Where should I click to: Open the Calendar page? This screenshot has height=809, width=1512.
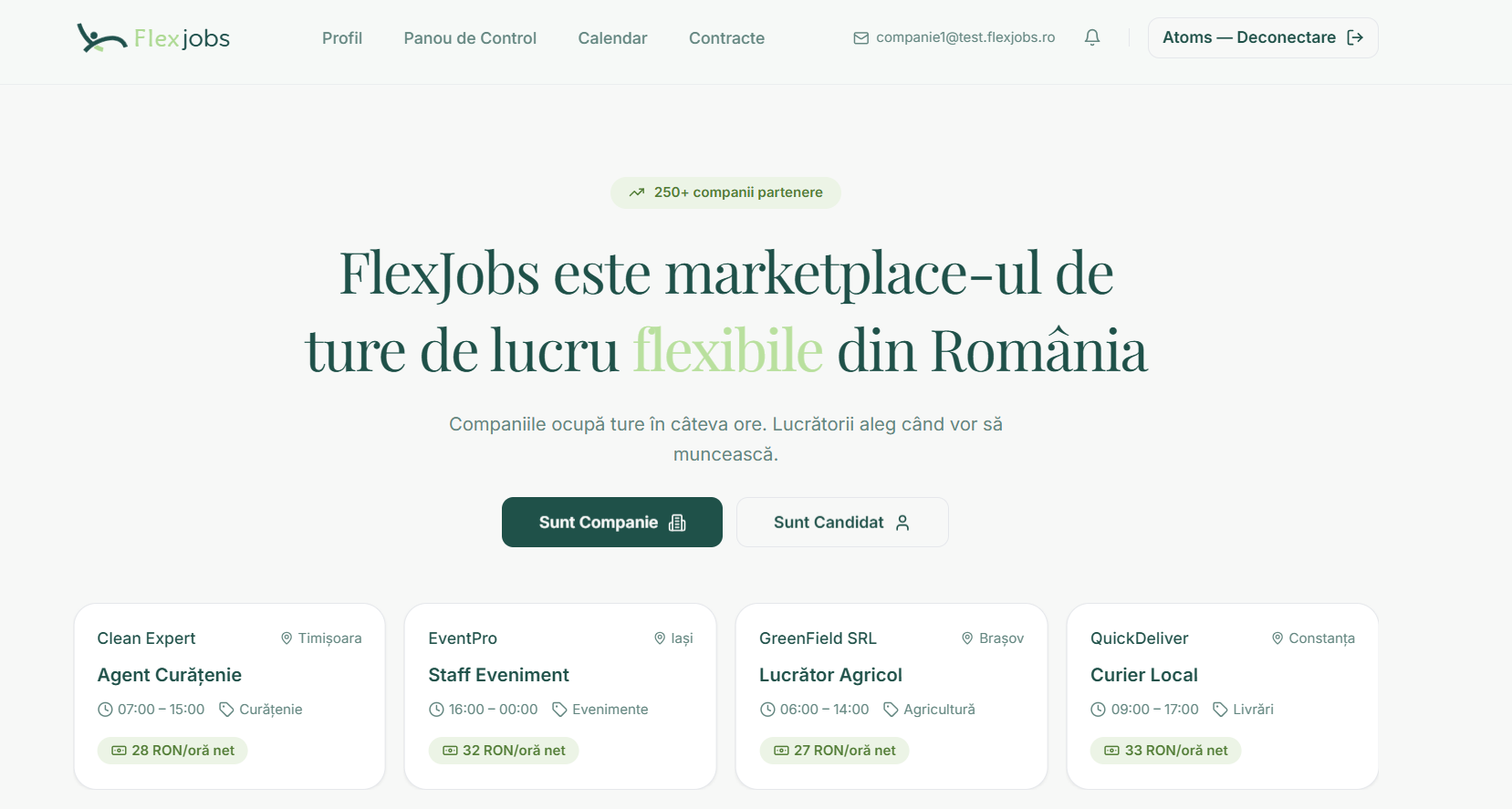(612, 38)
